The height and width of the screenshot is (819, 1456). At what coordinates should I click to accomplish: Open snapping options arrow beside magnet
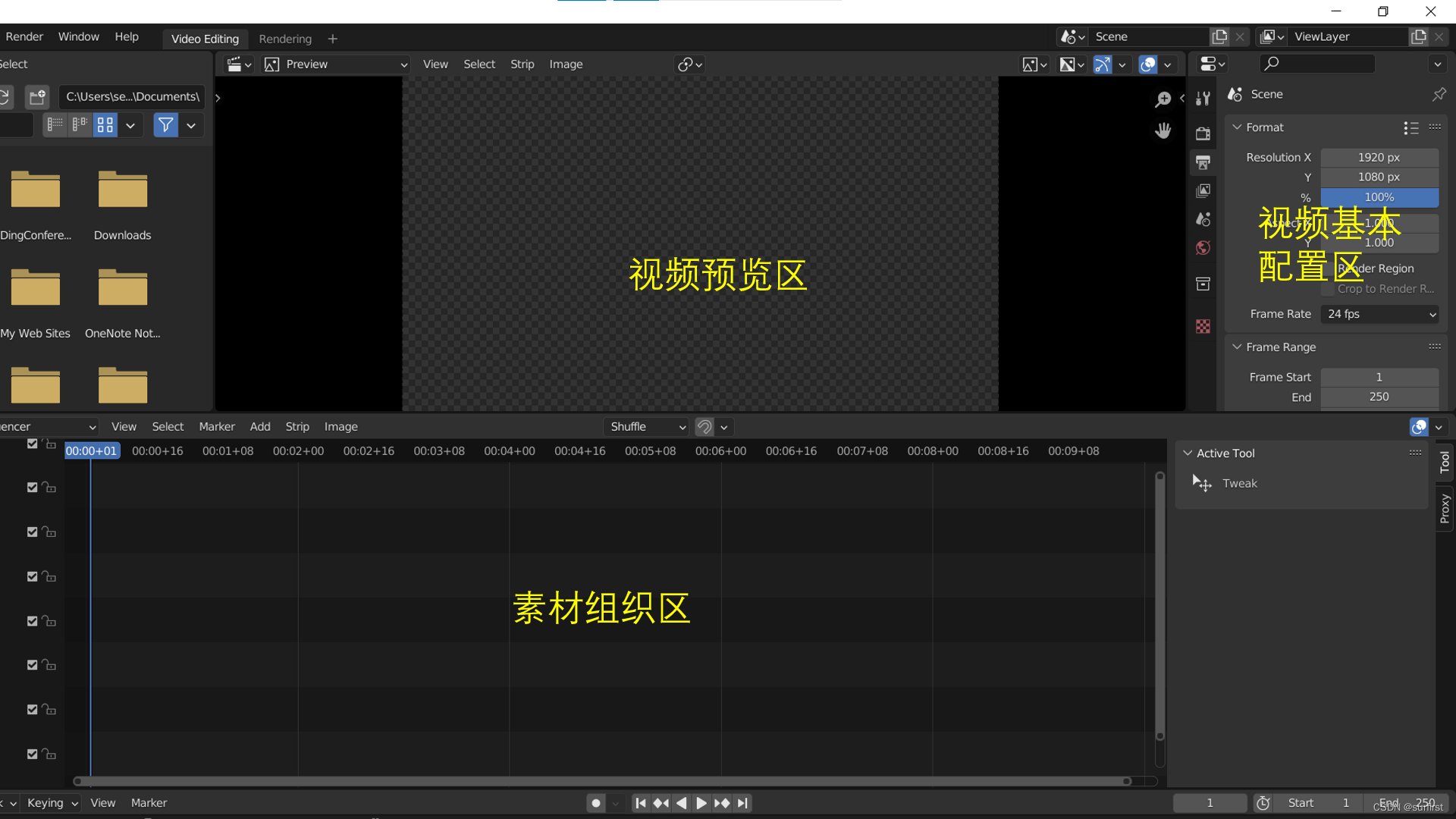[x=724, y=427]
